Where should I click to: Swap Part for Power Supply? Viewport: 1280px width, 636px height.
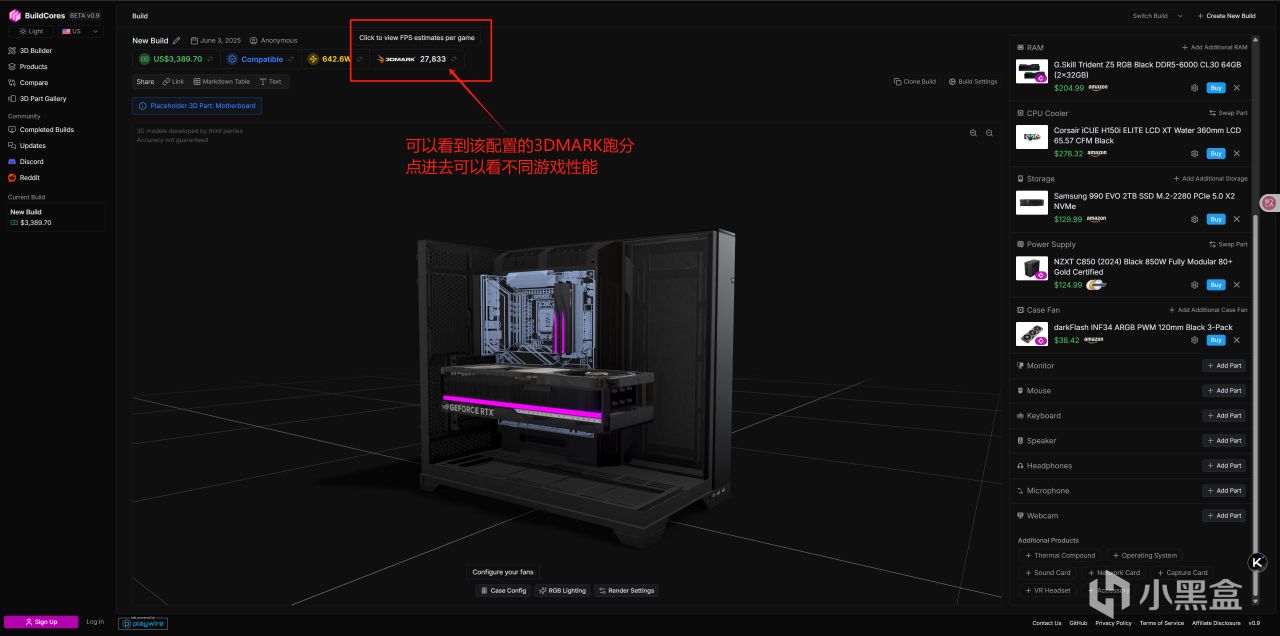pyautogui.click(x=1228, y=244)
